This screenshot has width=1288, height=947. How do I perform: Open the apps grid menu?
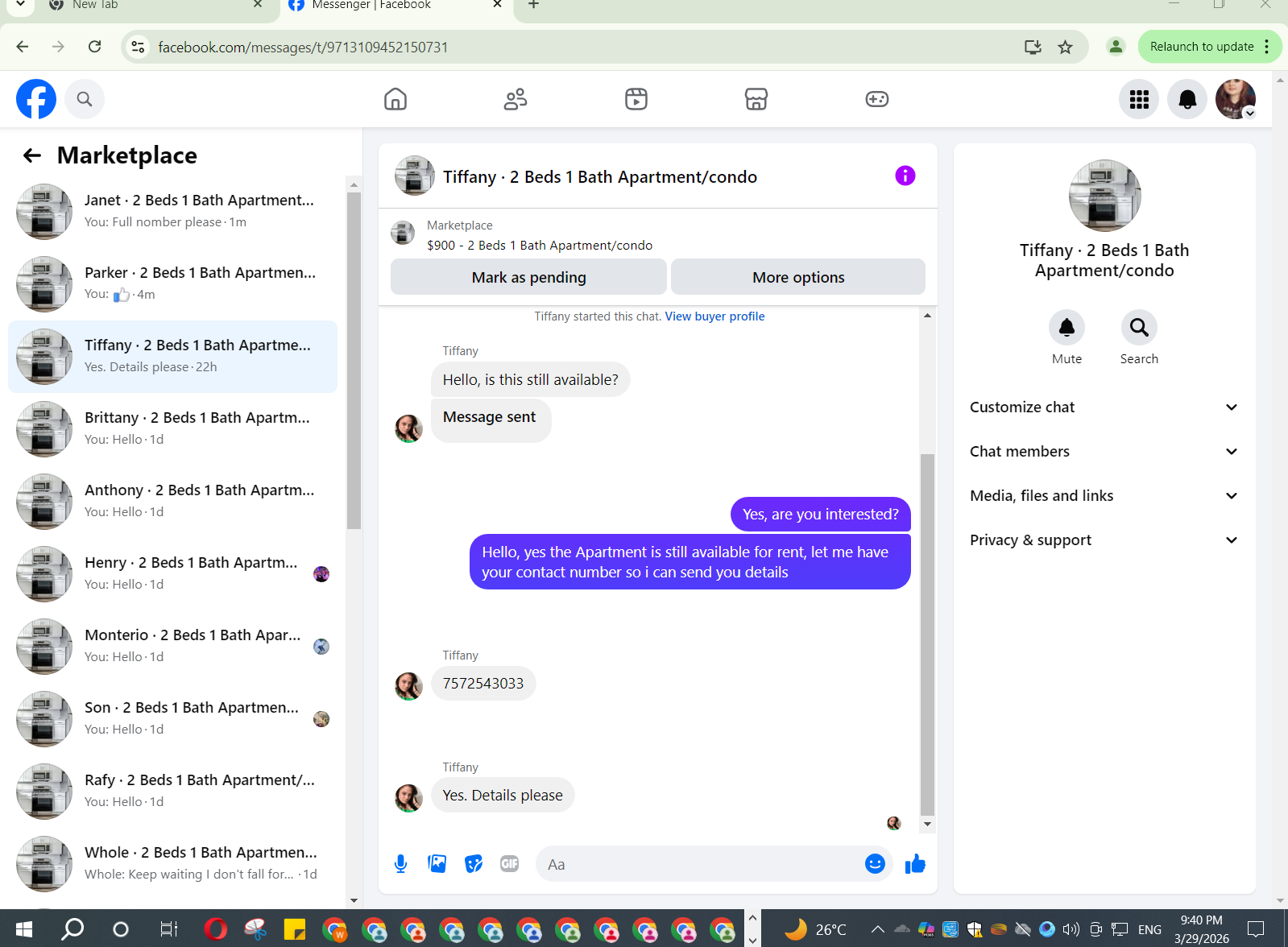pos(1139,99)
